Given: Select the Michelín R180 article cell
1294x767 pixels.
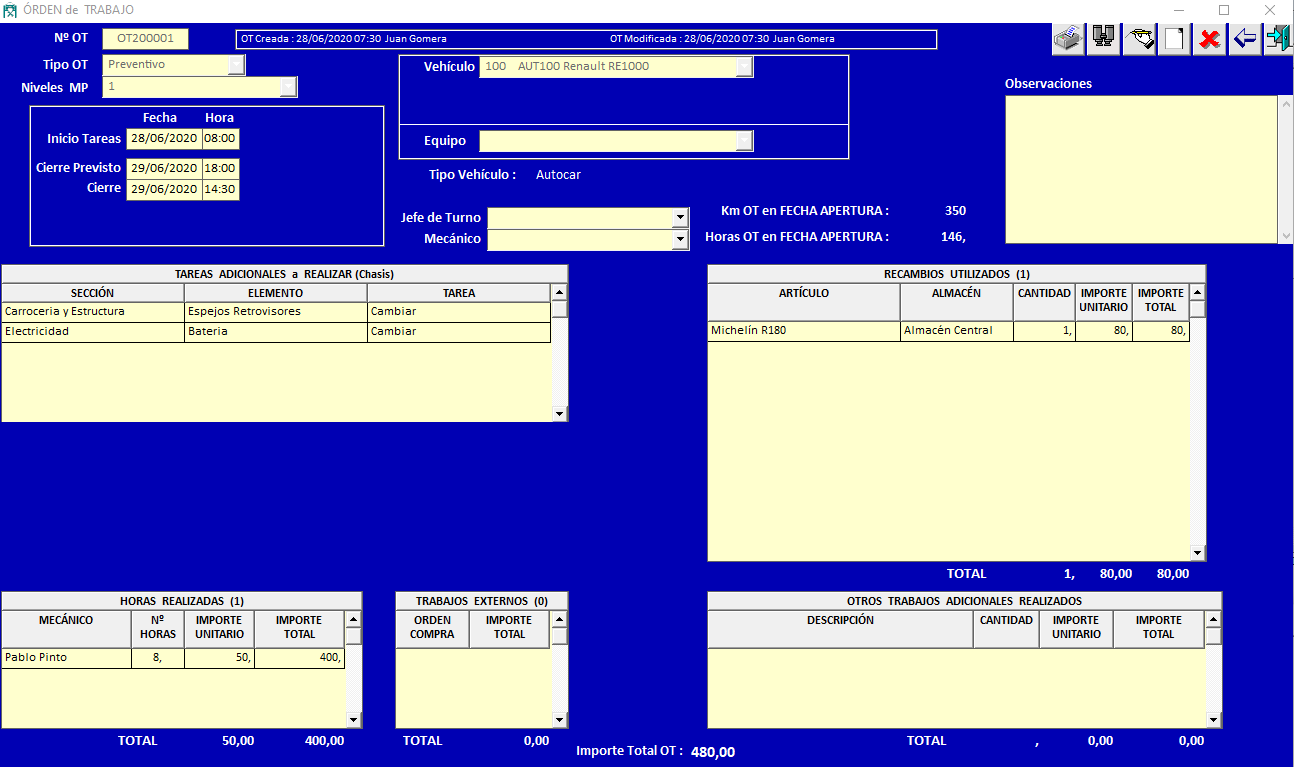Looking at the screenshot, I should pyautogui.click(x=804, y=331).
